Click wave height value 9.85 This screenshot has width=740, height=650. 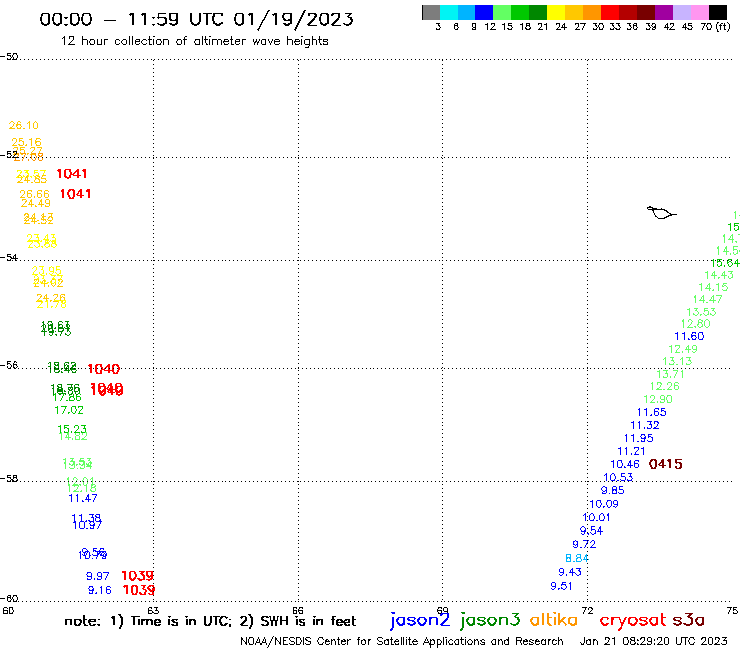pos(613,490)
